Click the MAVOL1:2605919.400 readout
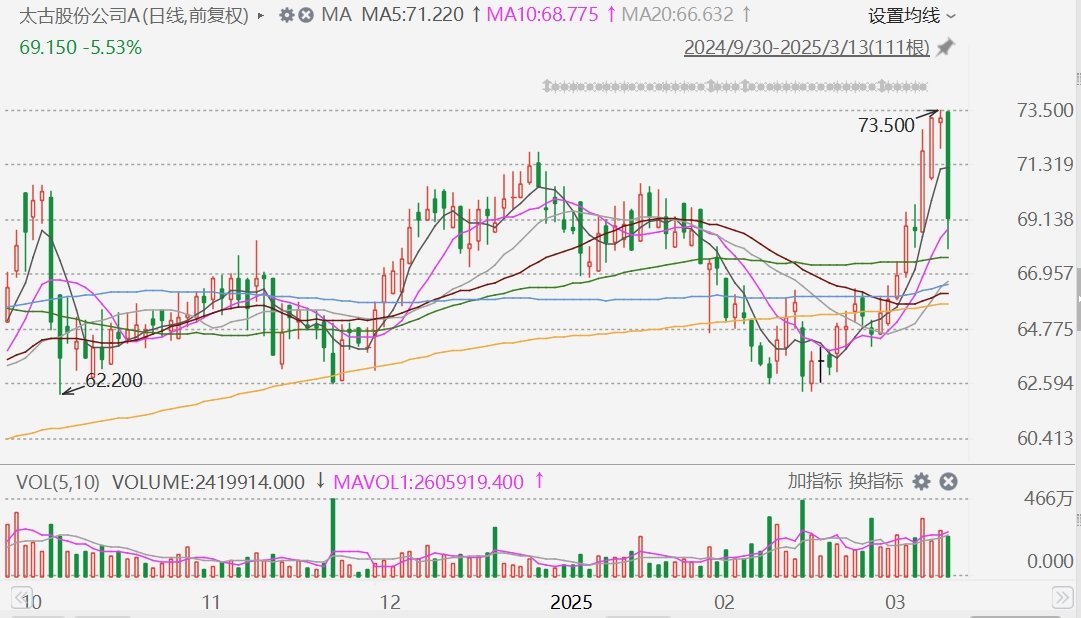Viewport: 1081px width, 618px height. coord(428,481)
